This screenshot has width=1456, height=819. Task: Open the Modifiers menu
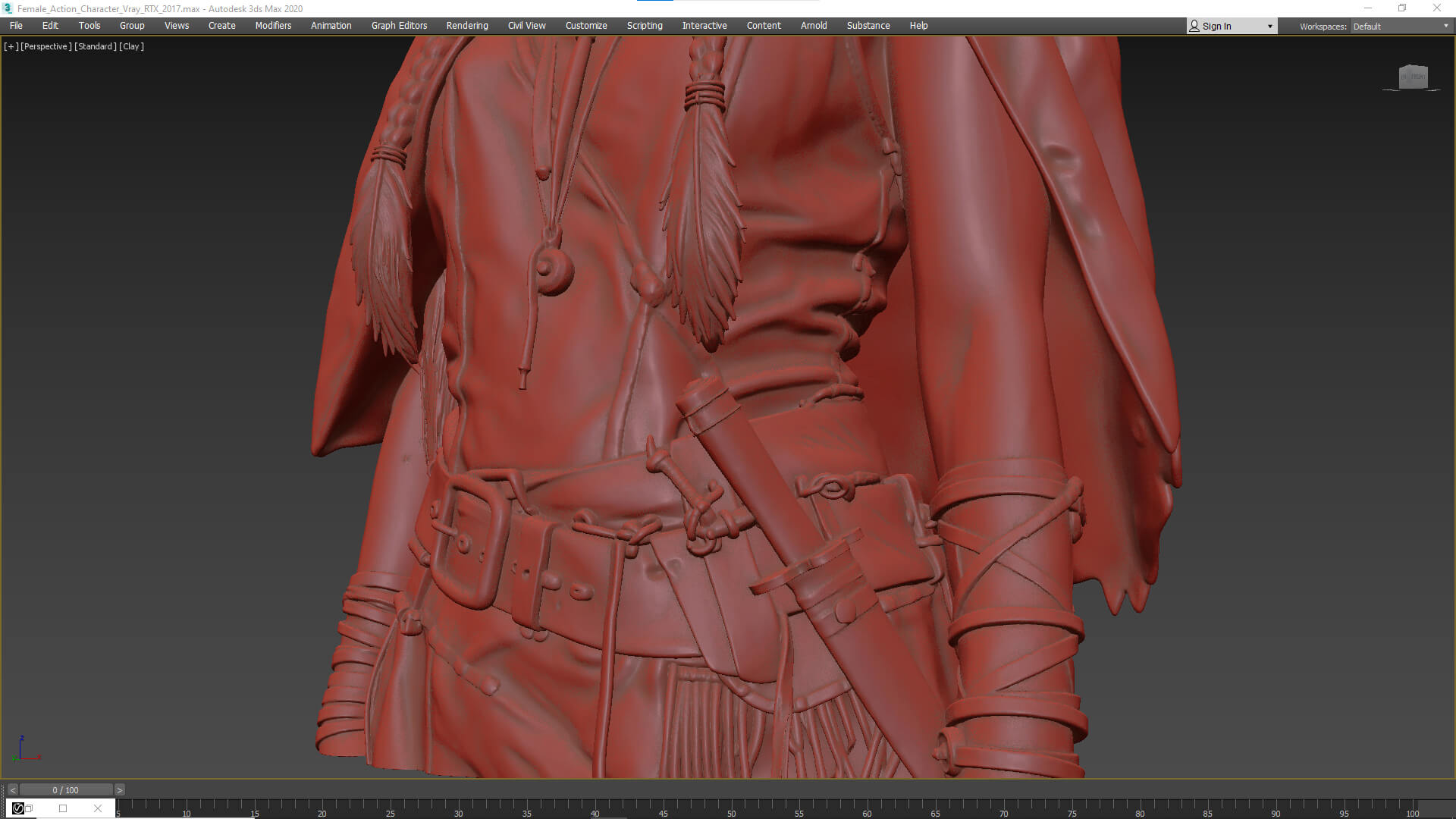[x=273, y=26]
